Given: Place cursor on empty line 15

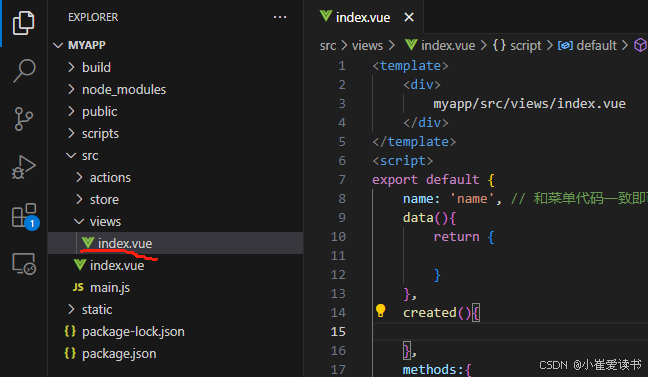Looking at the screenshot, I should pyautogui.click(x=510, y=332).
